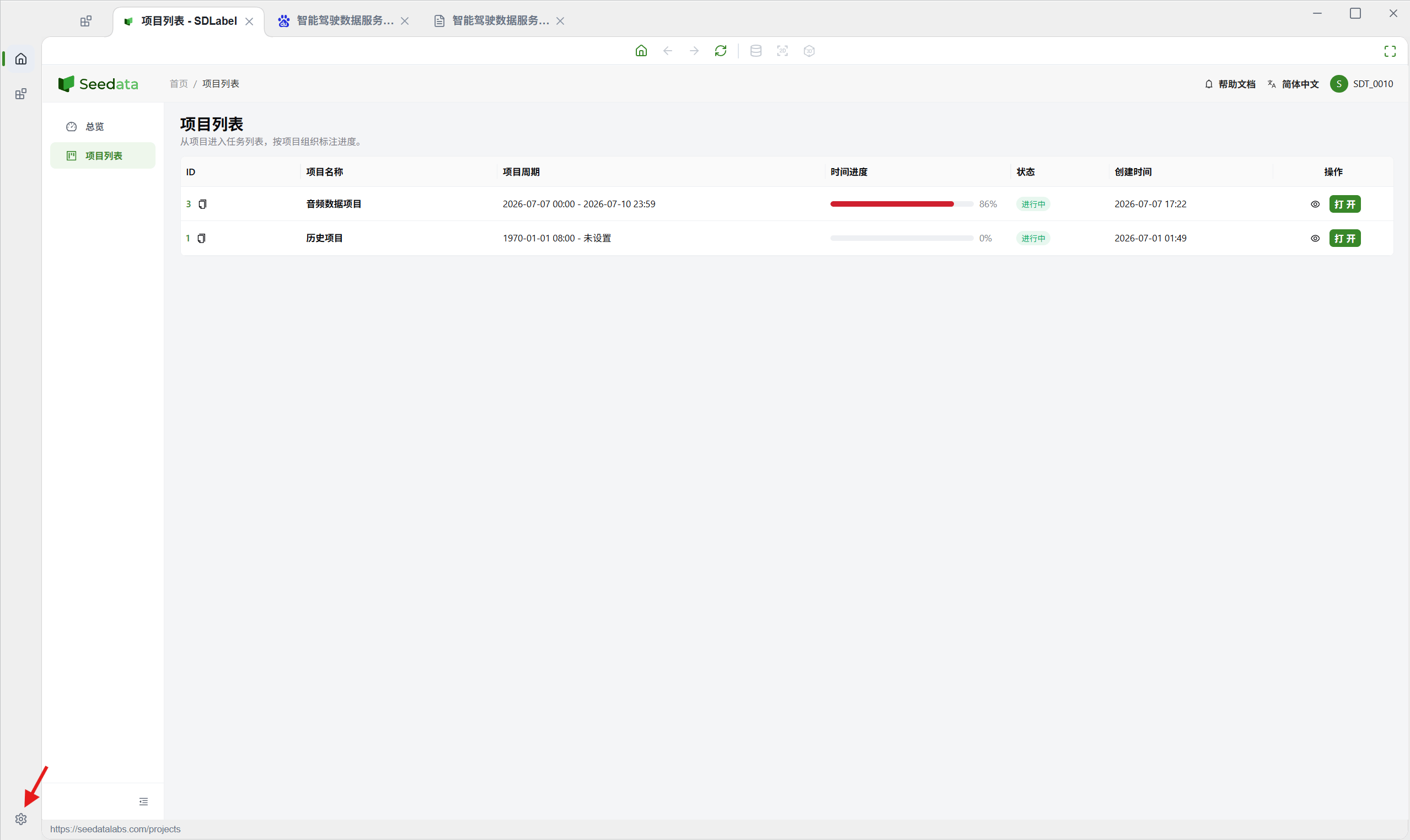
Task: Click the home icon in left rail
Action: point(21,59)
